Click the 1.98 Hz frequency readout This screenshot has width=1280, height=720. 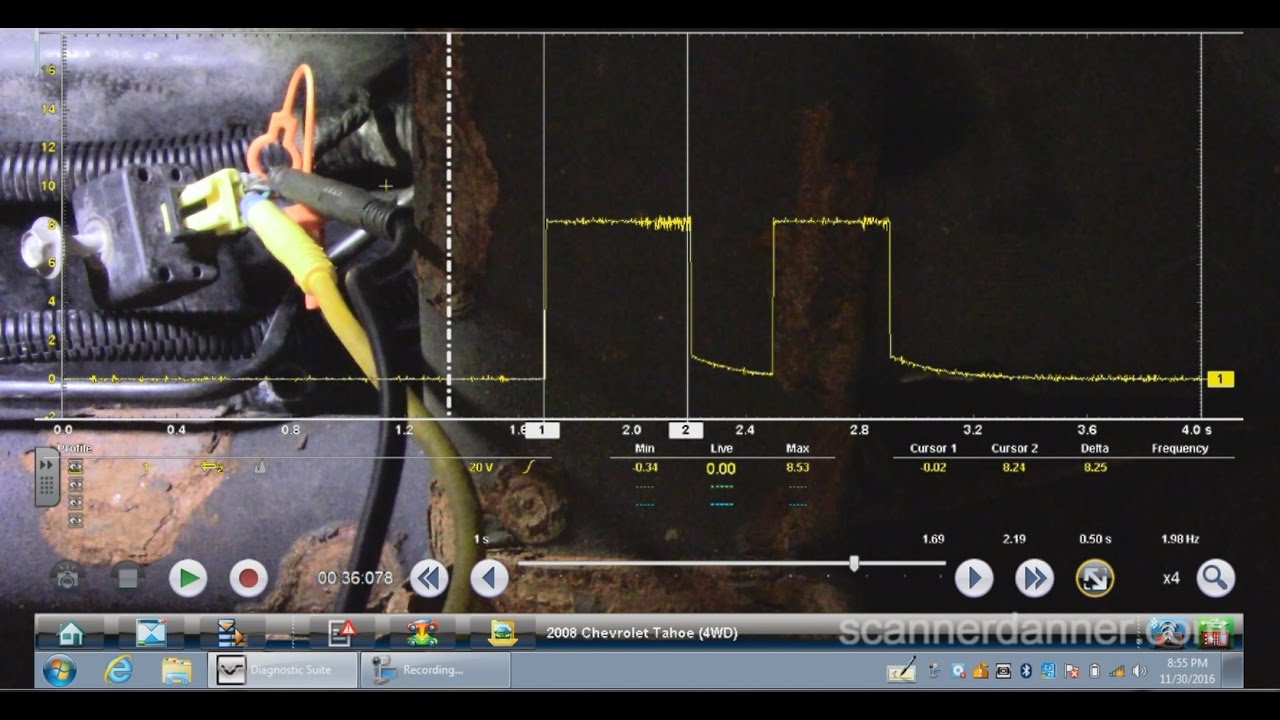[1180, 539]
